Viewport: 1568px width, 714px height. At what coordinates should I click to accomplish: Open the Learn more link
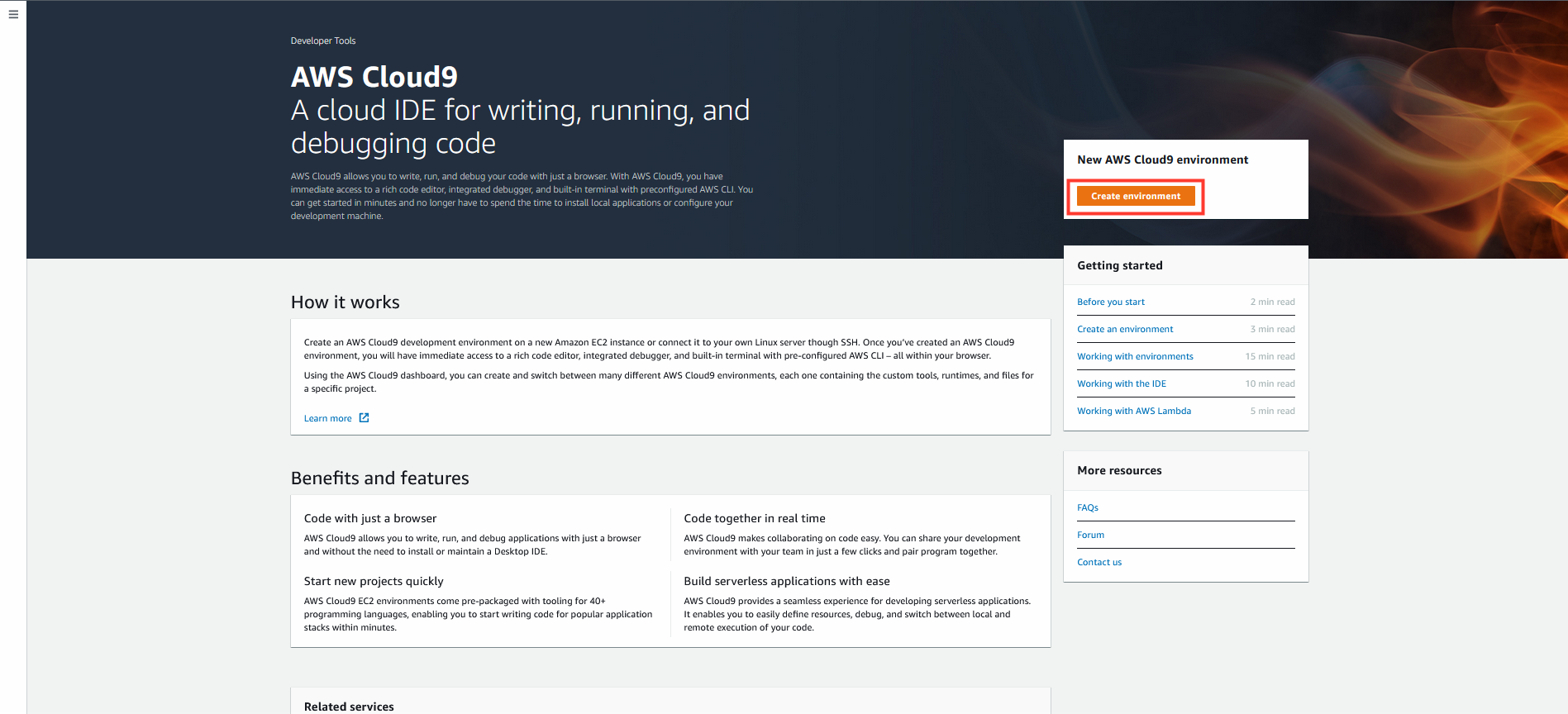pos(328,418)
